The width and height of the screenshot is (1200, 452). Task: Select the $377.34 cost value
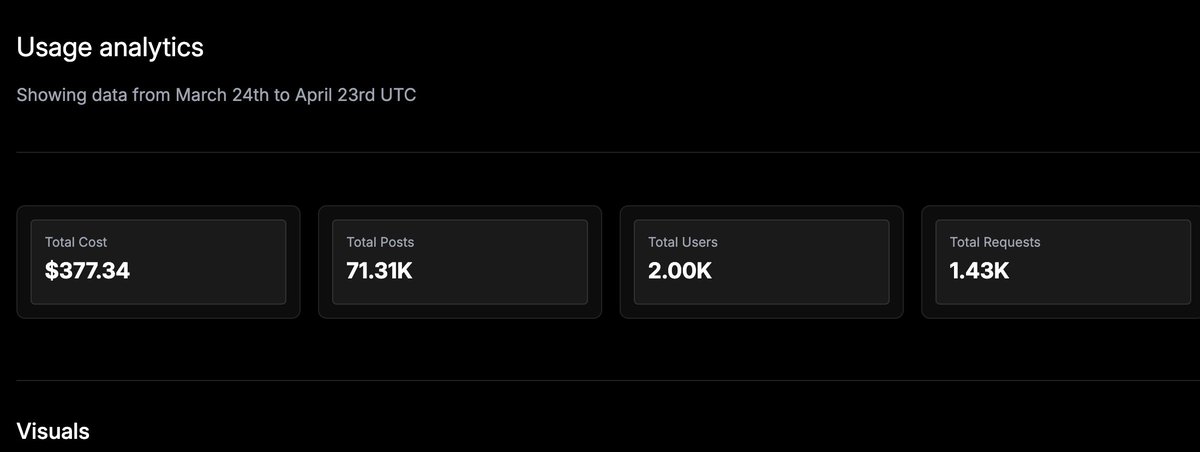(x=88, y=270)
